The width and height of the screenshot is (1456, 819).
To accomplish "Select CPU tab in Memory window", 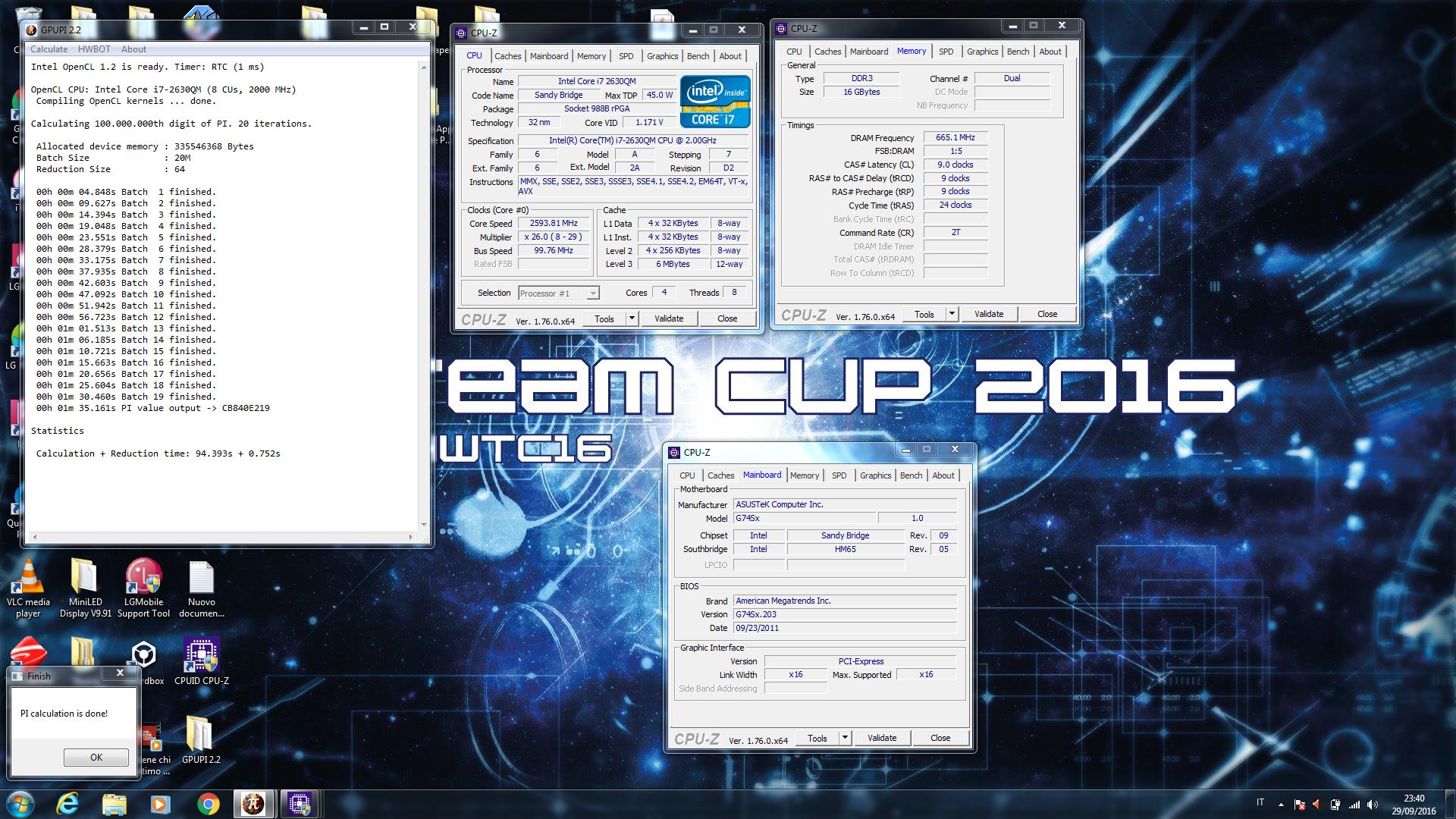I will pyautogui.click(x=794, y=52).
